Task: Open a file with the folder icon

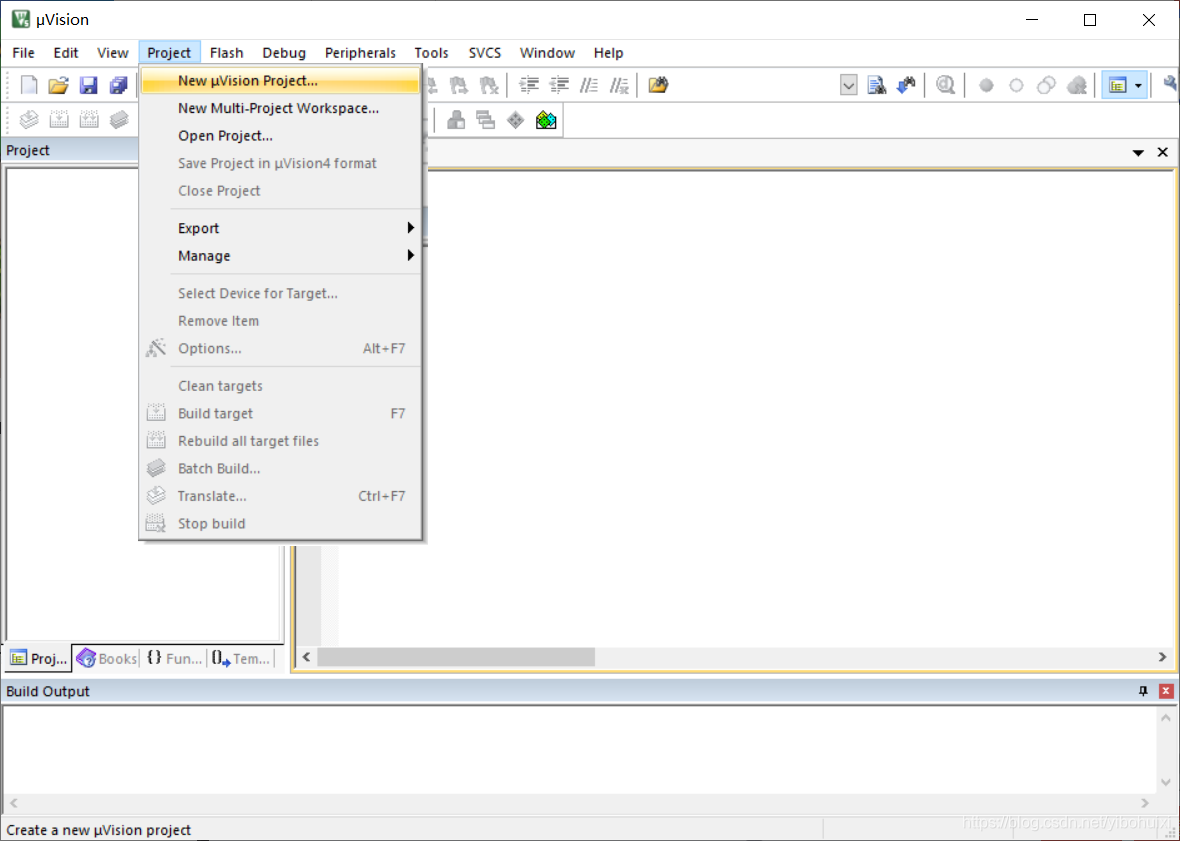Action: [59, 85]
